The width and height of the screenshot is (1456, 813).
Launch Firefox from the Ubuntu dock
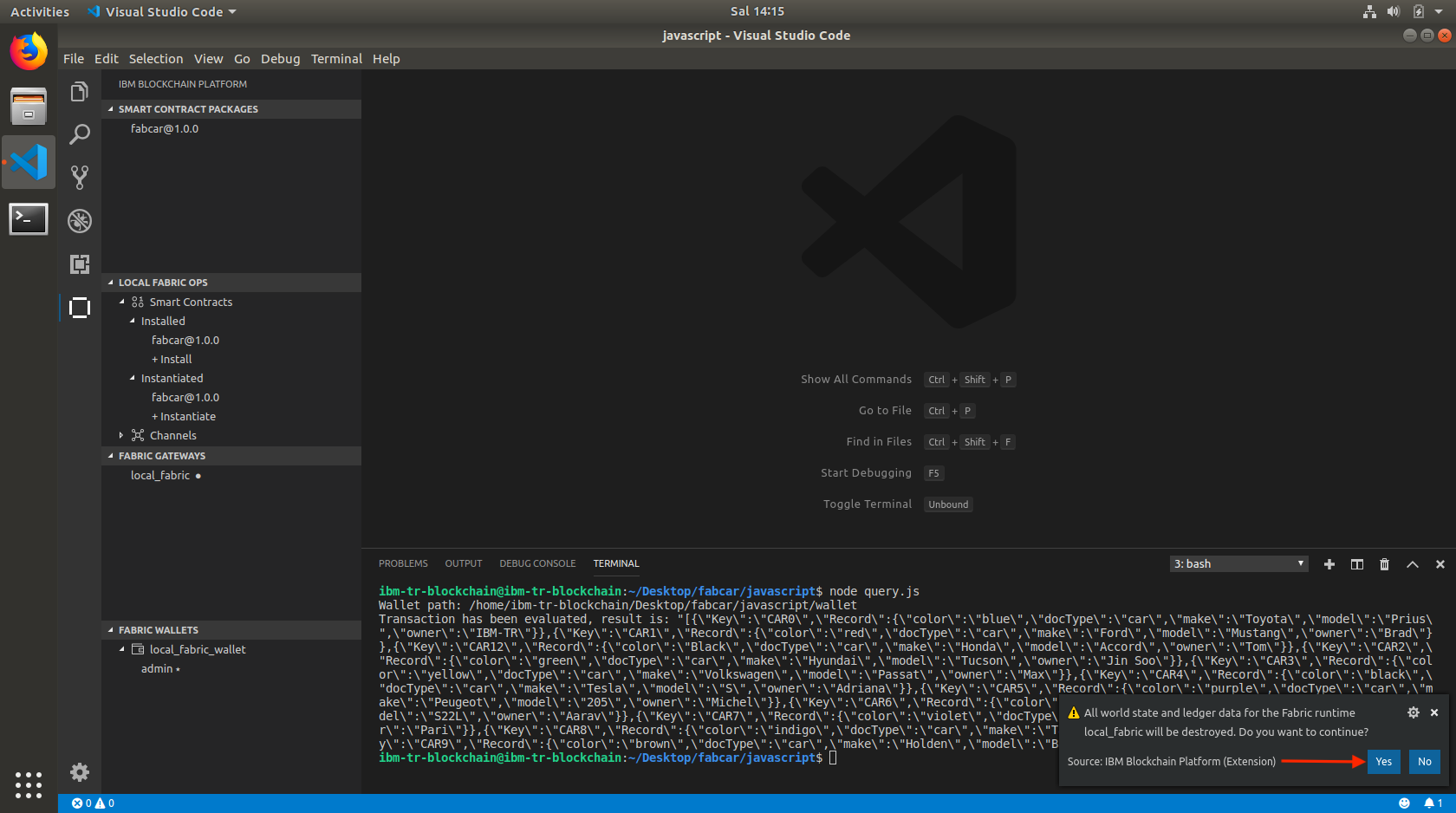click(29, 52)
